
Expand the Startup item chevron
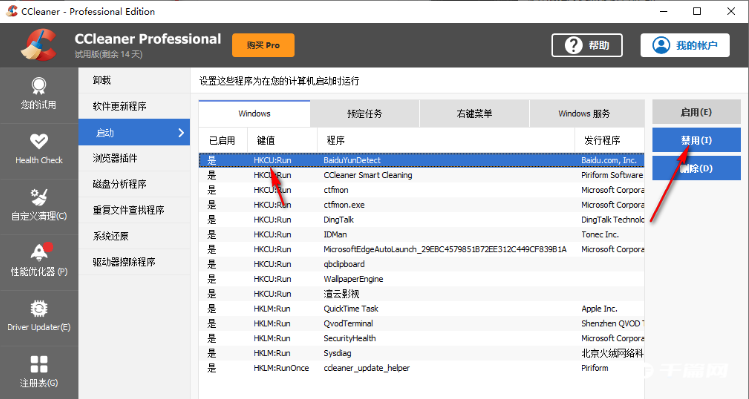tap(181, 132)
